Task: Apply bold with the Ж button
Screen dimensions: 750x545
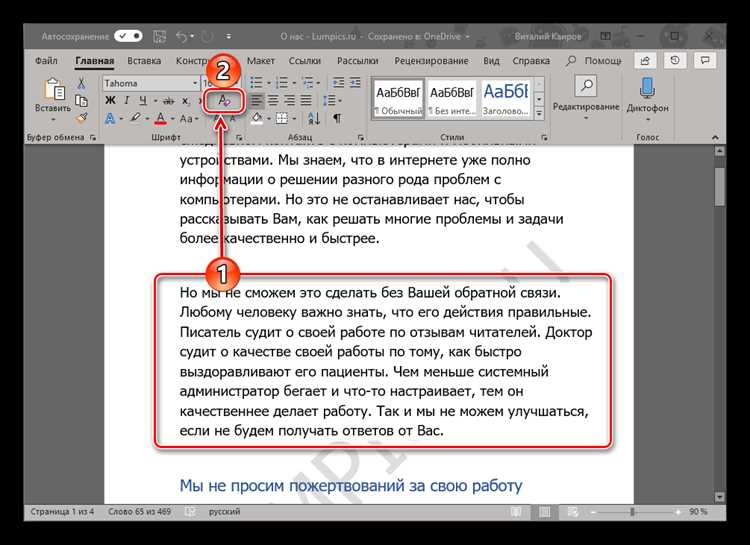Action: coord(110,100)
